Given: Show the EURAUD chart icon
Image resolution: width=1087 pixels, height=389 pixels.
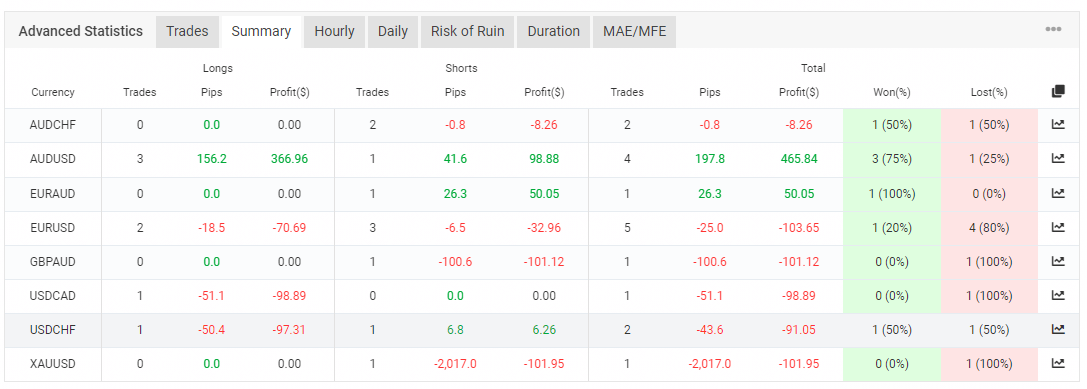Looking at the screenshot, I should [1058, 193].
